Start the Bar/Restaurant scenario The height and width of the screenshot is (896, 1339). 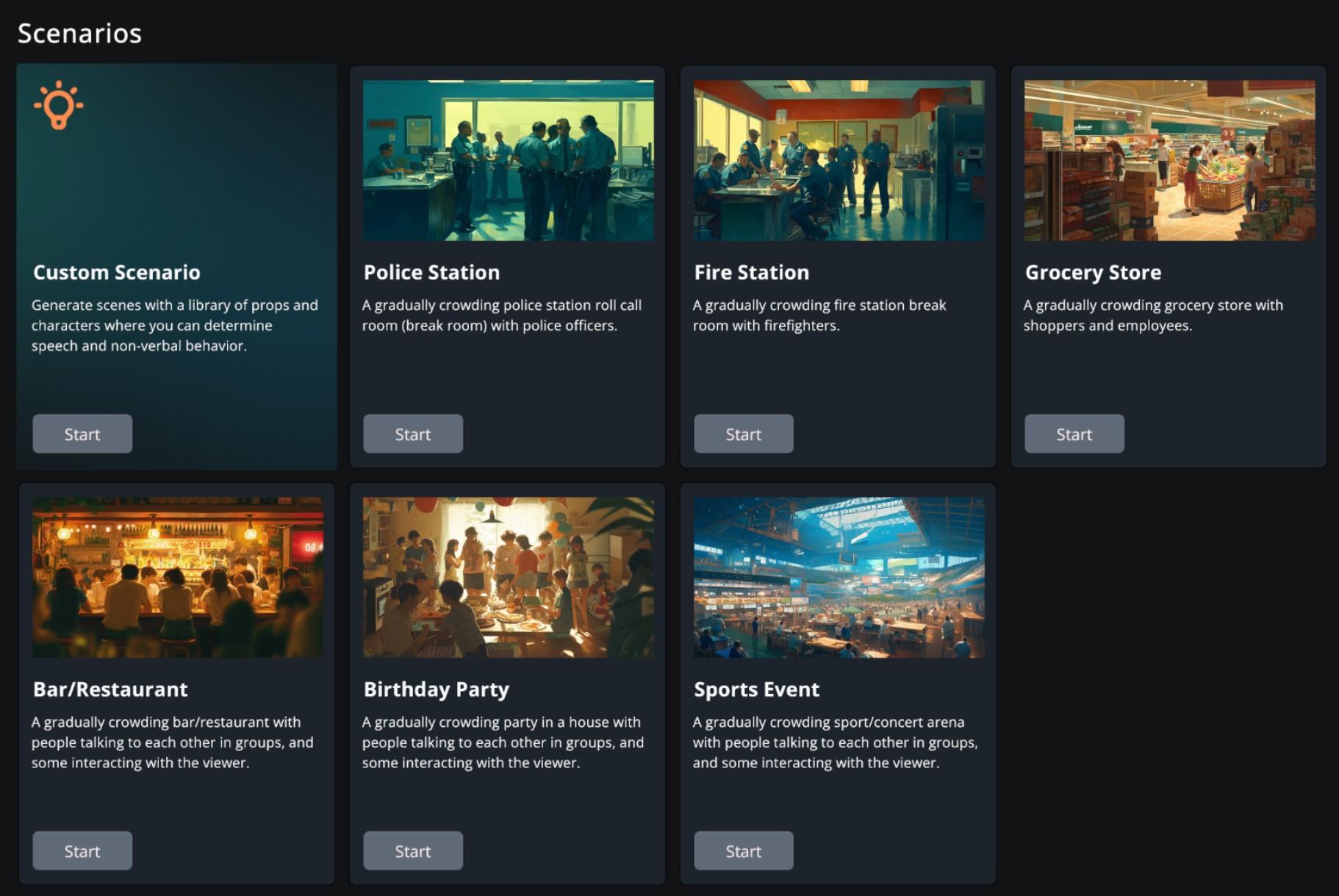(x=82, y=850)
